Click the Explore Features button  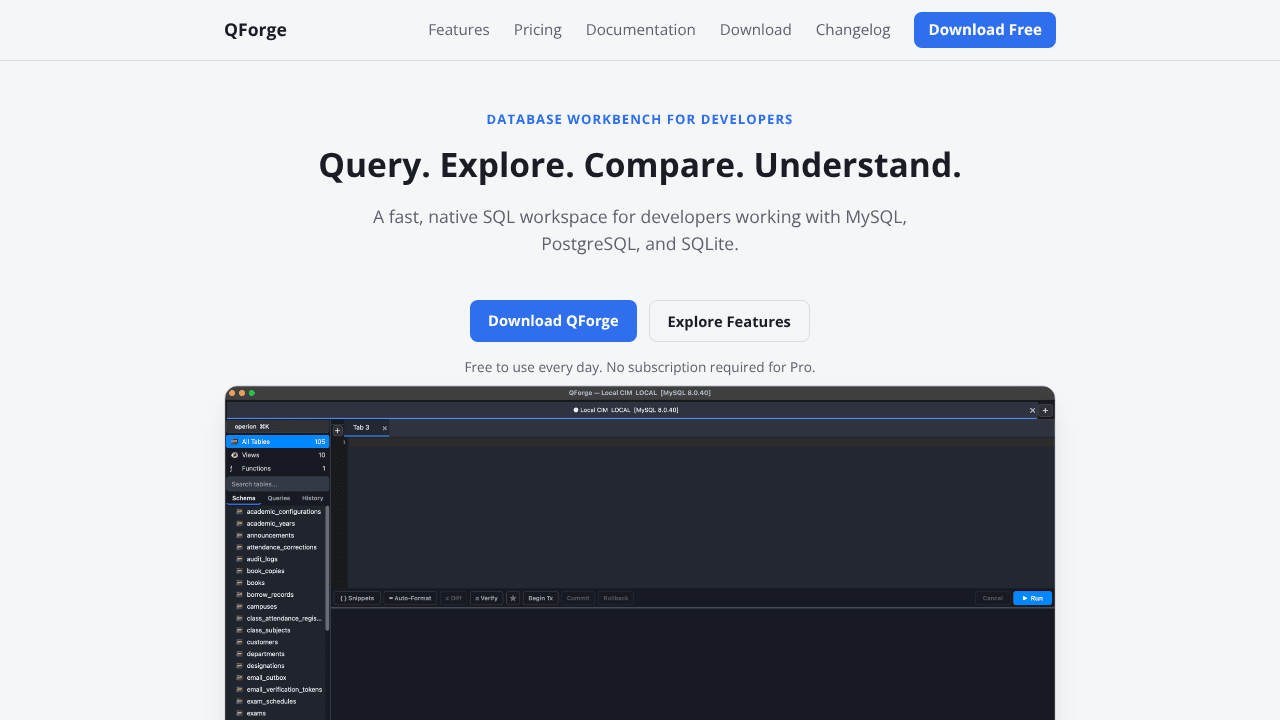729,321
